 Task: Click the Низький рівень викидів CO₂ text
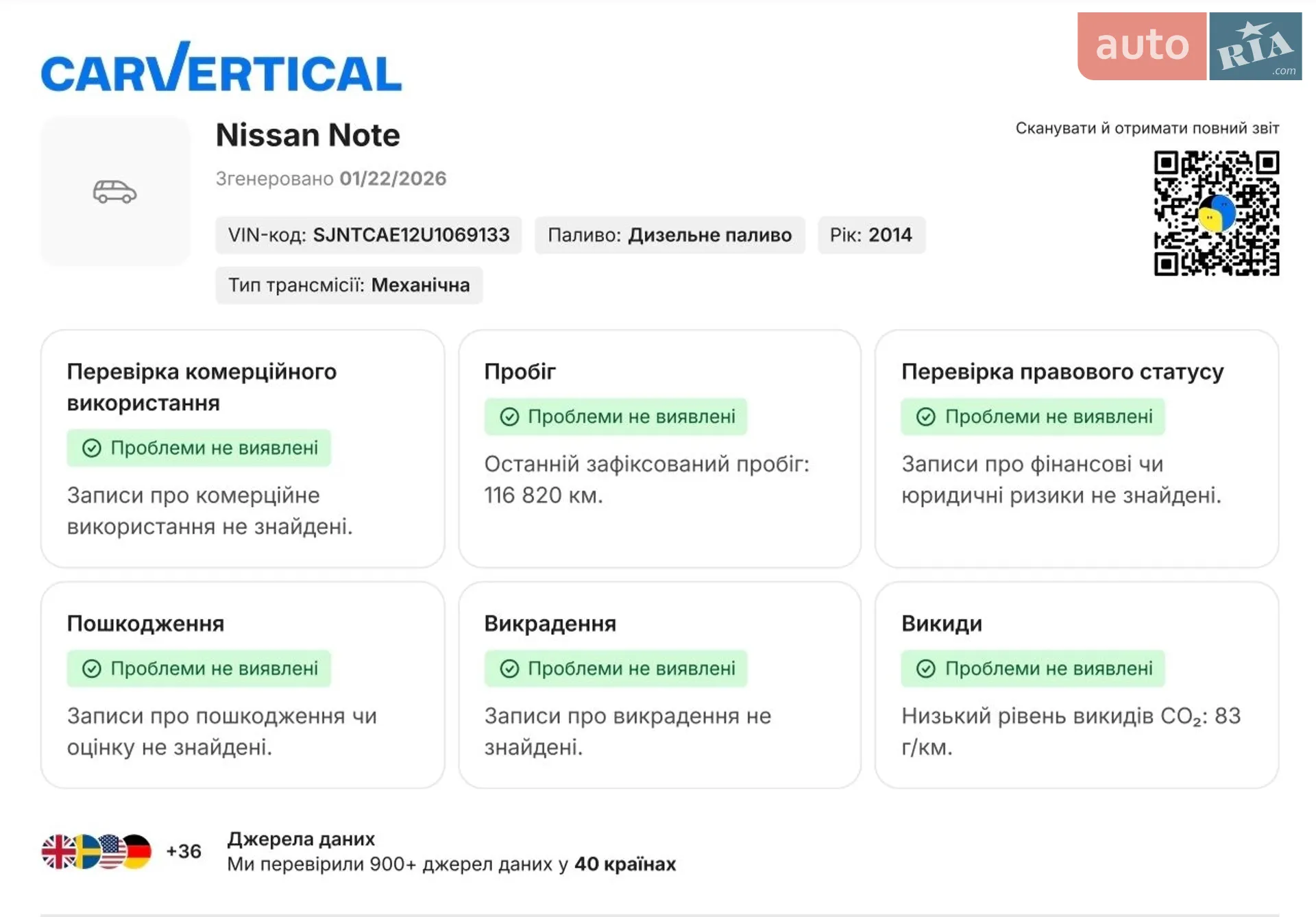[x=1071, y=731]
